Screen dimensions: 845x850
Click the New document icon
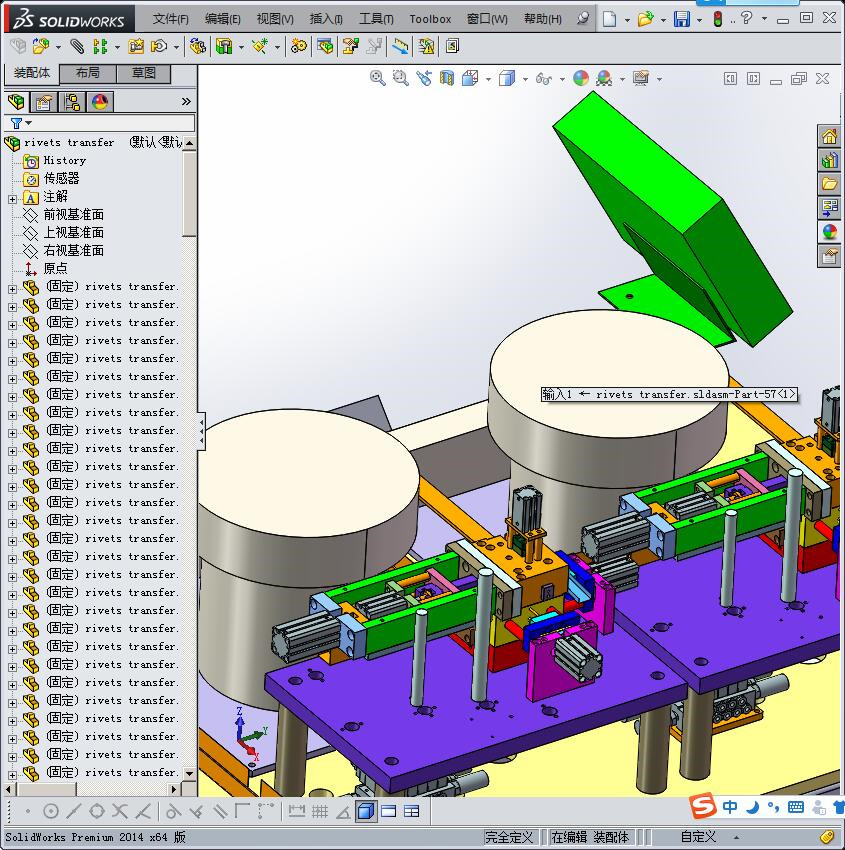[609, 19]
